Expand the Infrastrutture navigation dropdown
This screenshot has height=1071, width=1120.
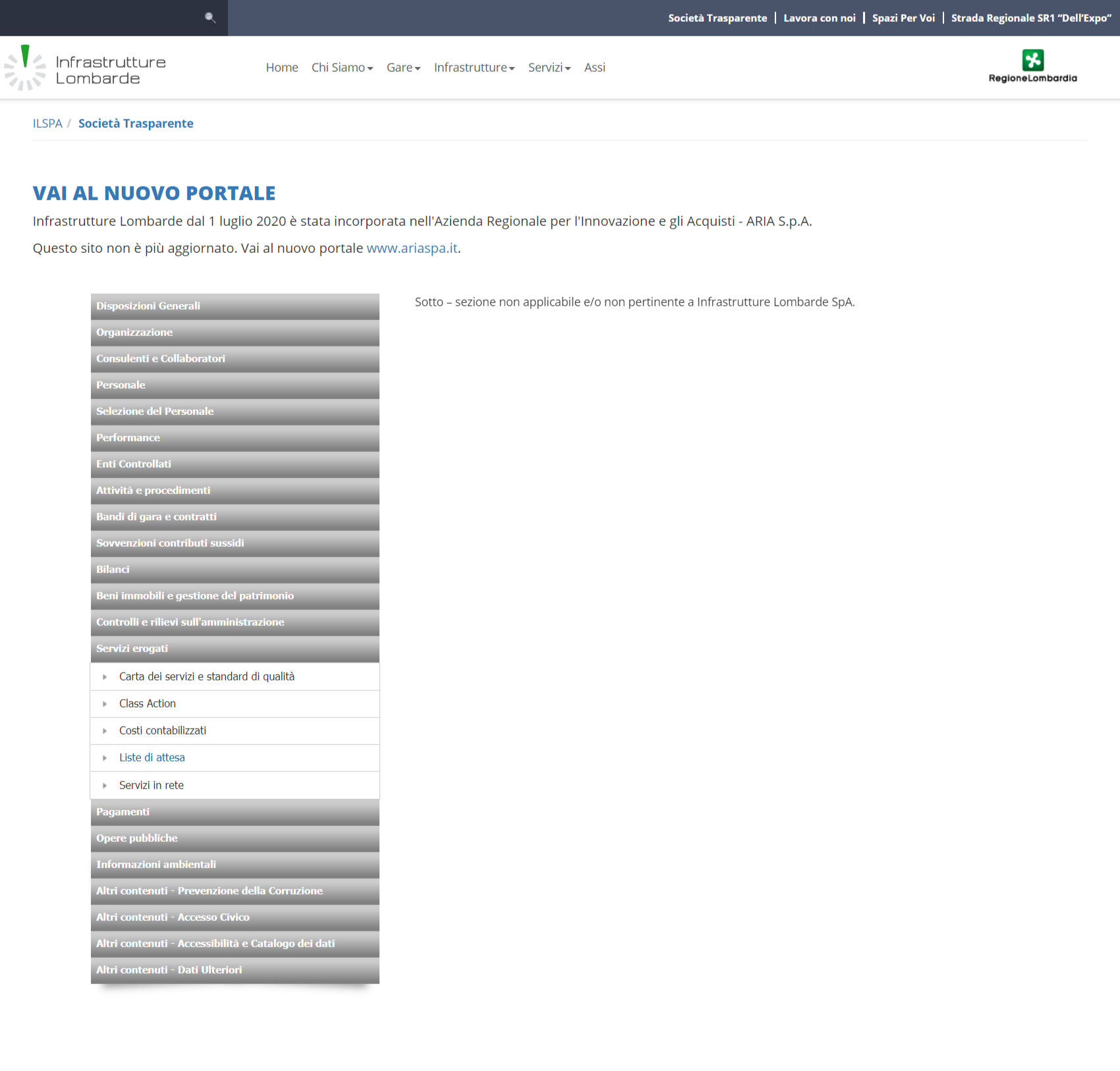click(x=474, y=68)
